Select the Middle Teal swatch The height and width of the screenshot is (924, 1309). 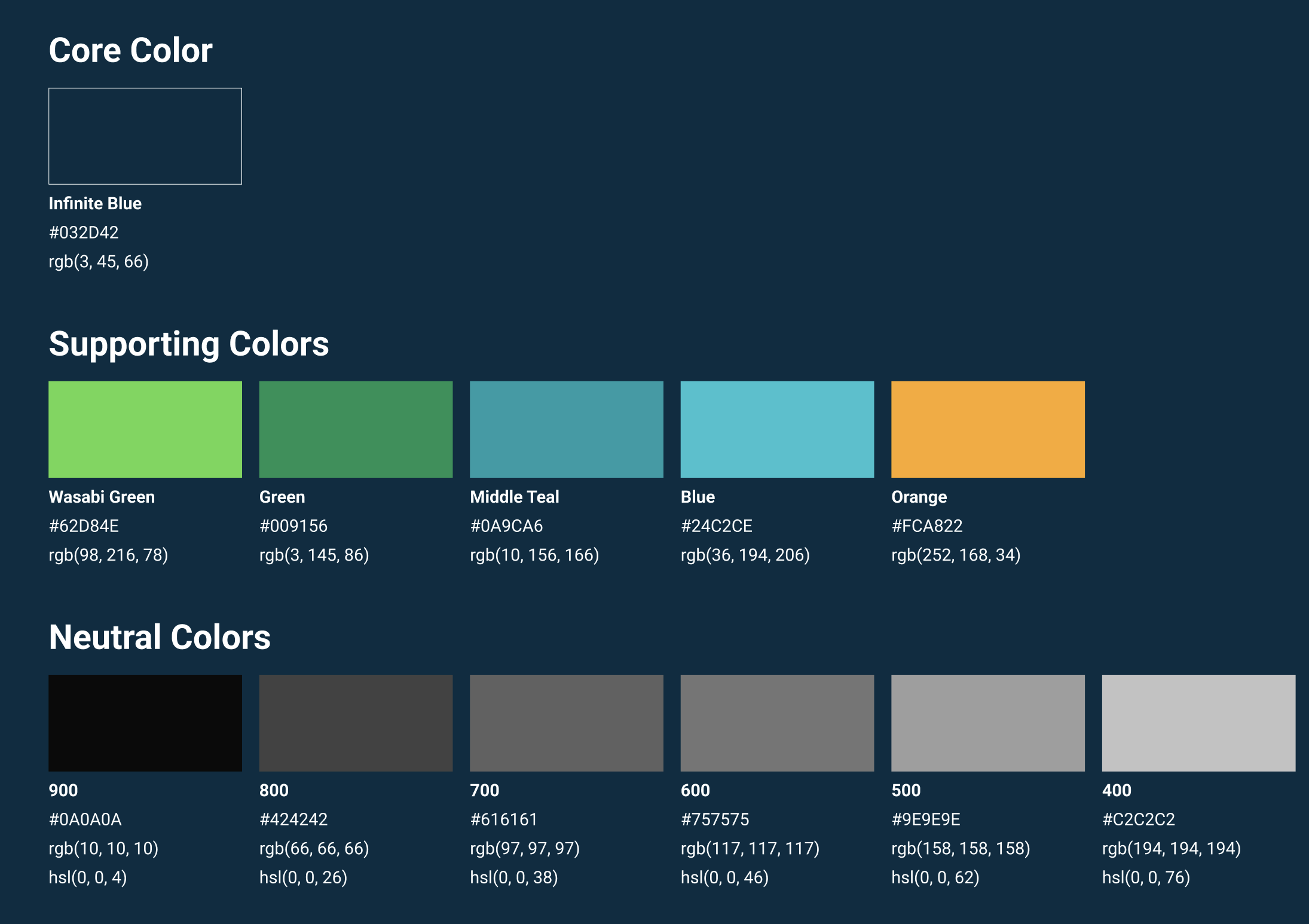(x=567, y=430)
